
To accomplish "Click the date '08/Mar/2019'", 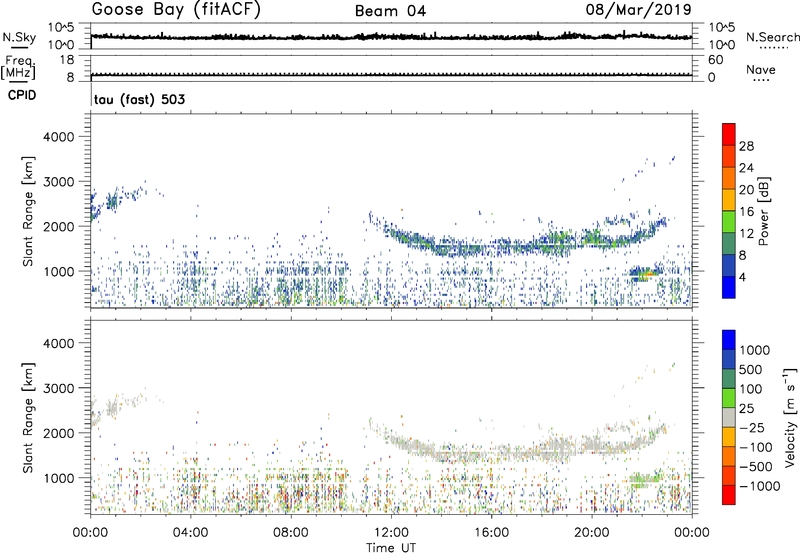I will (638, 9).
